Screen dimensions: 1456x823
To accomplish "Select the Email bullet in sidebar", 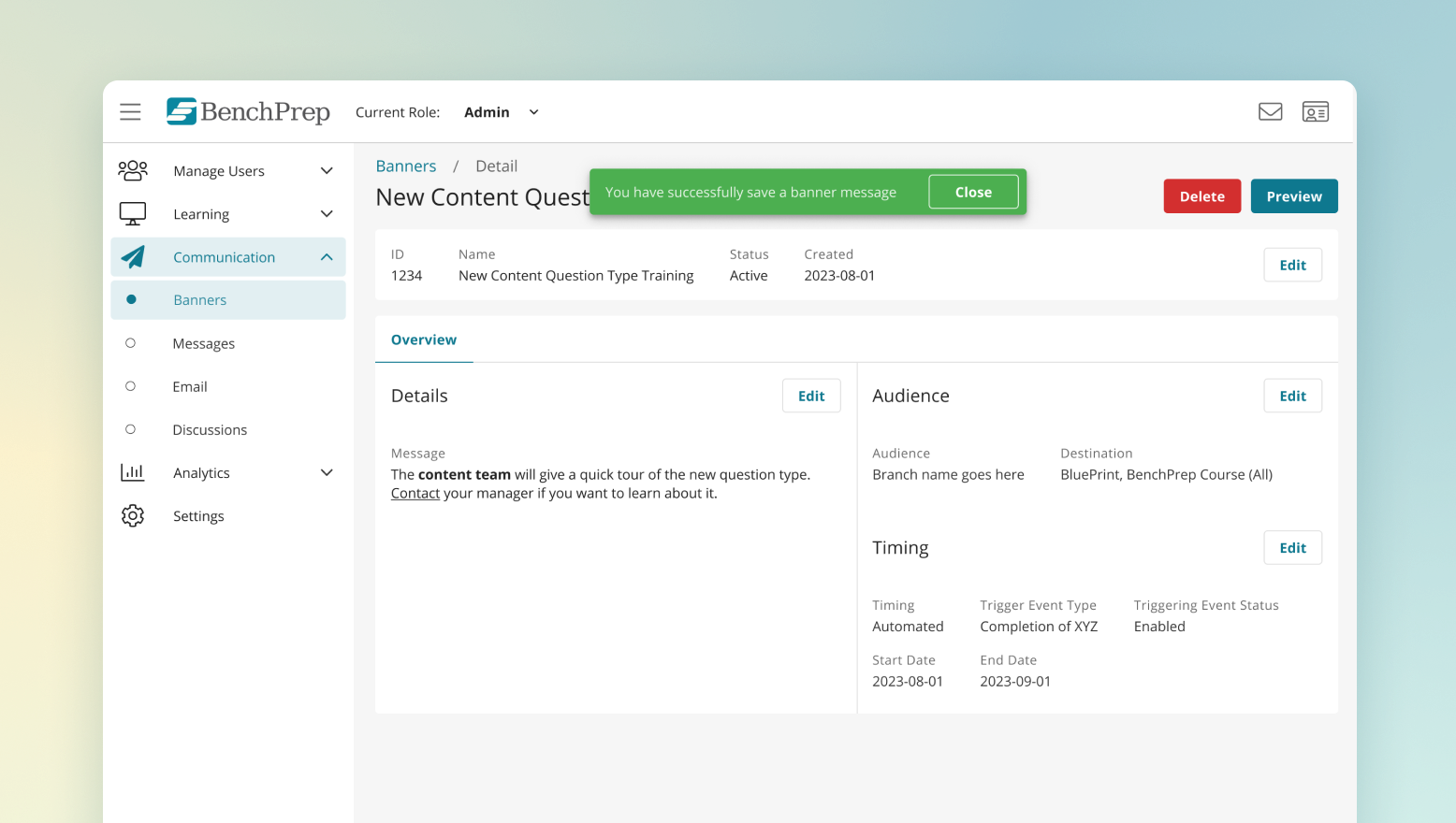I will tap(130, 386).
